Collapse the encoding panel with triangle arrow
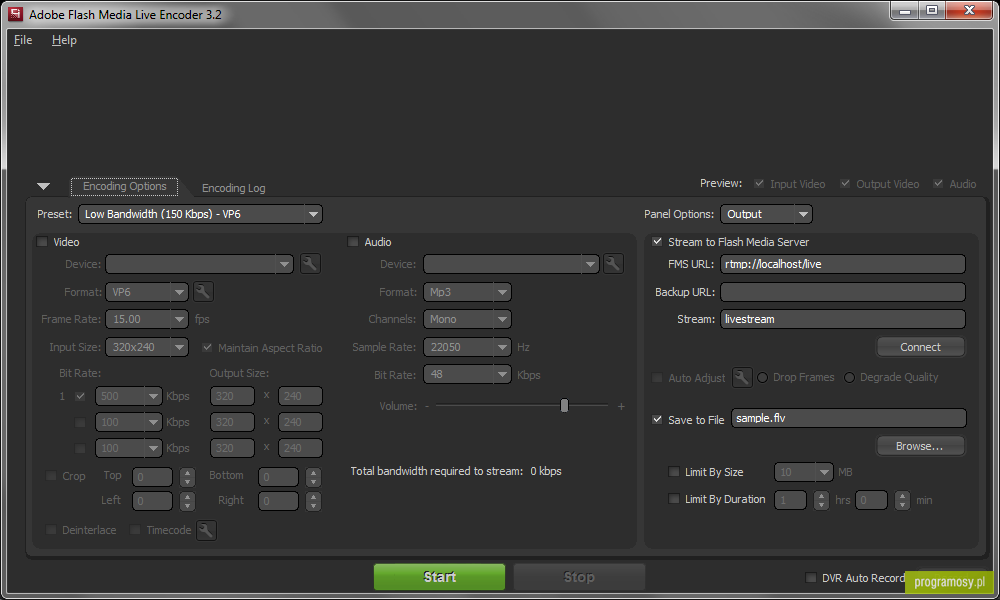 (43, 186)
